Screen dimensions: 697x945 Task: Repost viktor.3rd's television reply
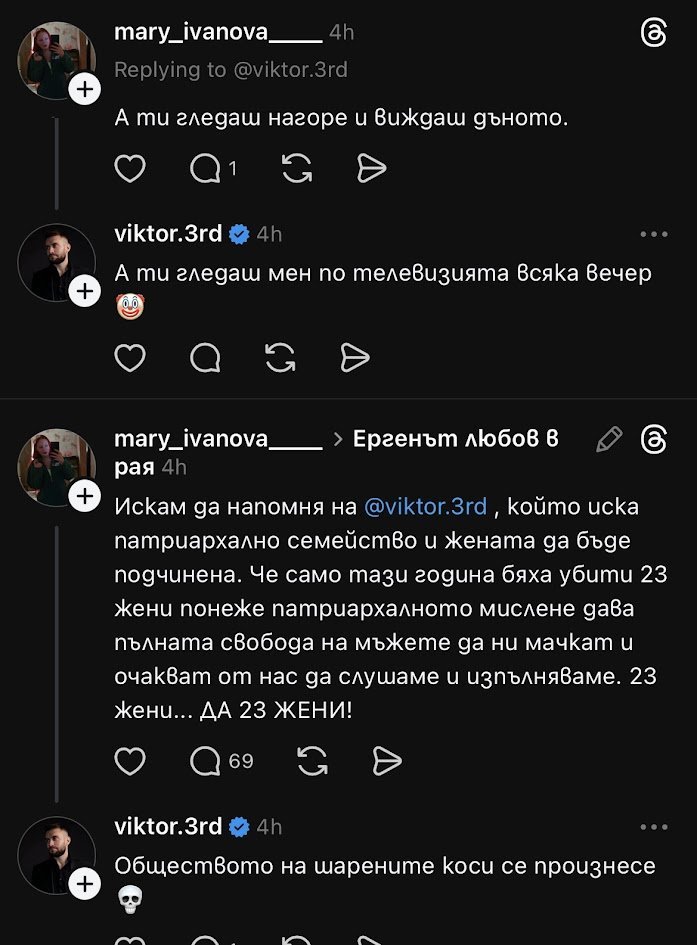click(x=281, y=357)
